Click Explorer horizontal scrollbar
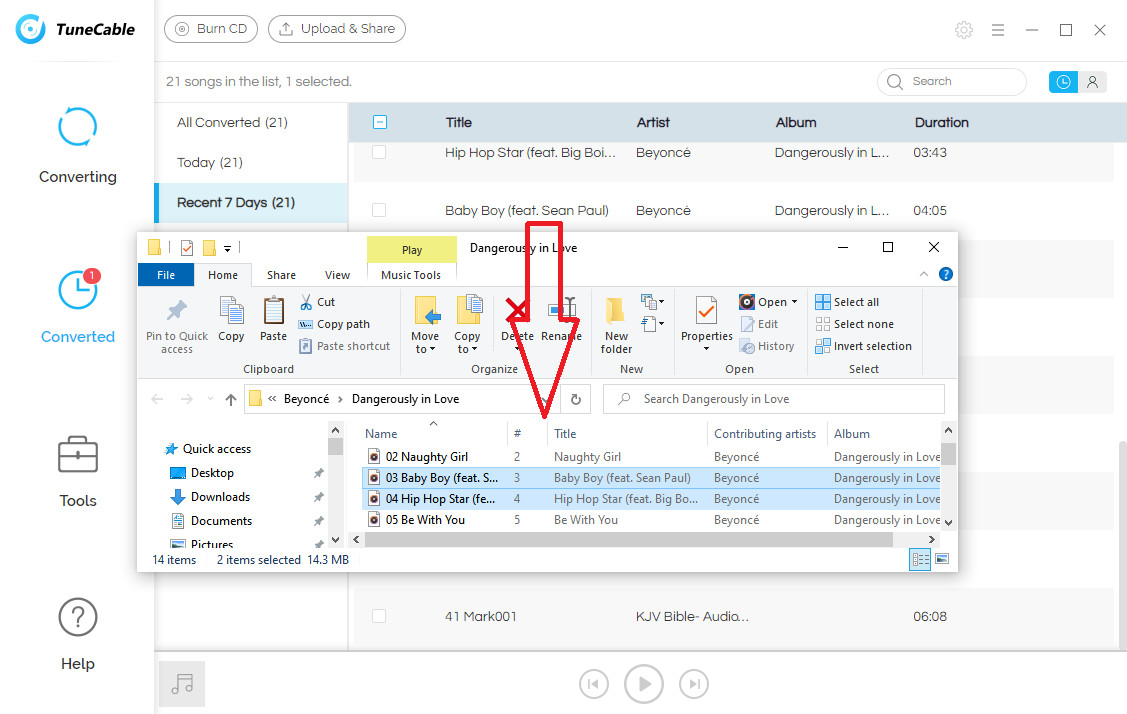The image size is (1127, 714). pos(629,539)
